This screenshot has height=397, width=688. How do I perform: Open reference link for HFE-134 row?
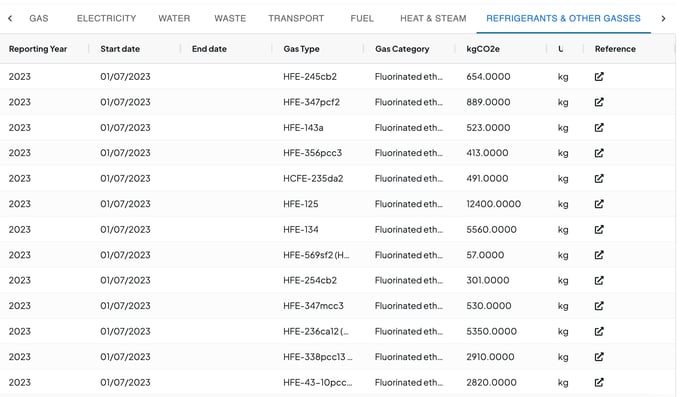click(599, 229)
